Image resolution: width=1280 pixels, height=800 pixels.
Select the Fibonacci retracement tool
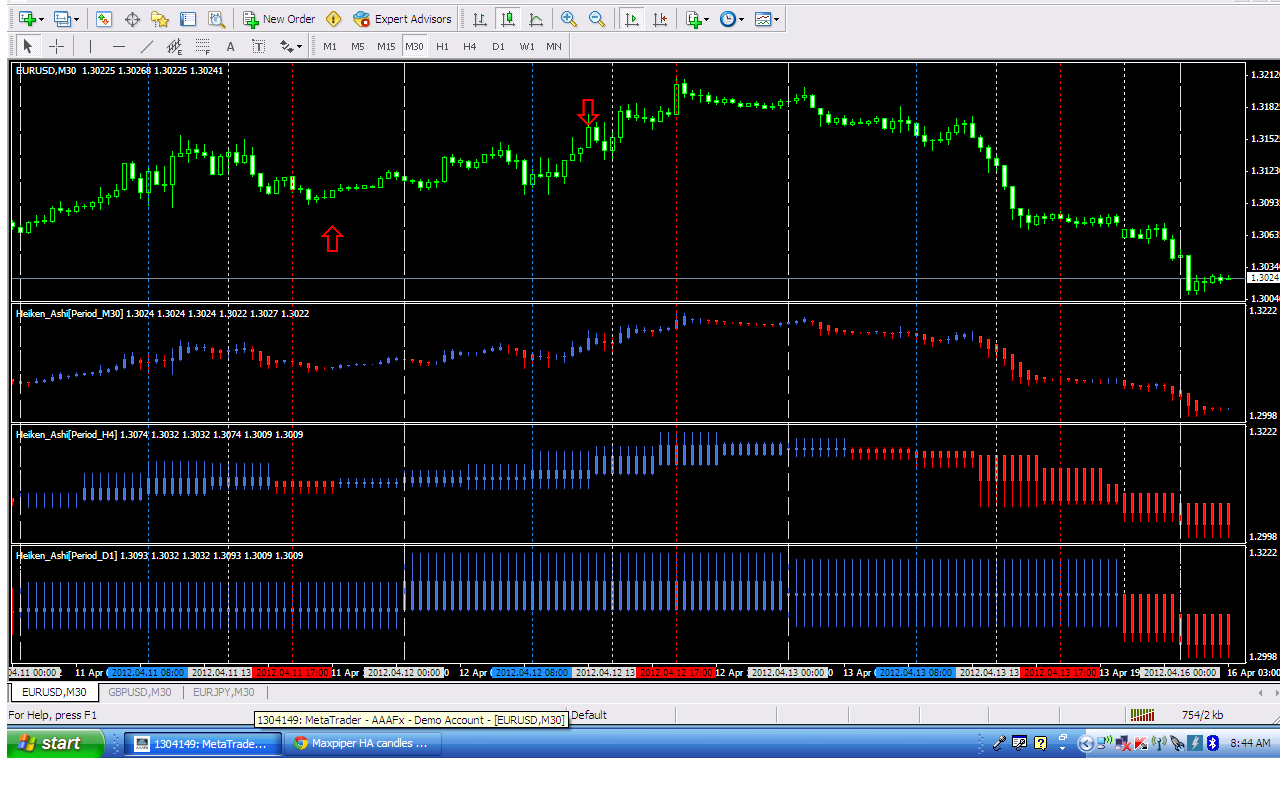[203, 46]
